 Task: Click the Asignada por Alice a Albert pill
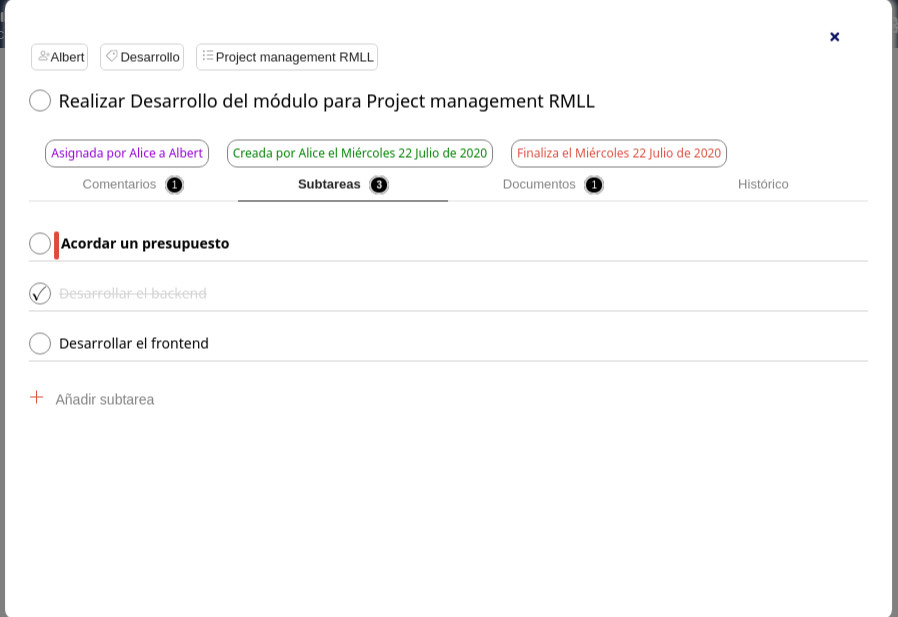click(x=127, y=154)
